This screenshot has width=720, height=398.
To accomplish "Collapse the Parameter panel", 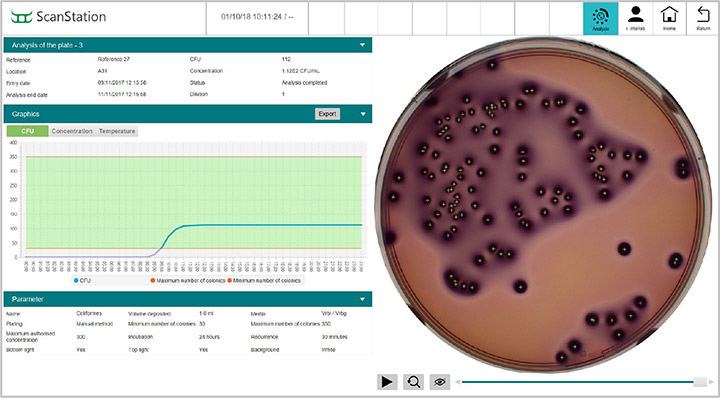I will point(362,299).
